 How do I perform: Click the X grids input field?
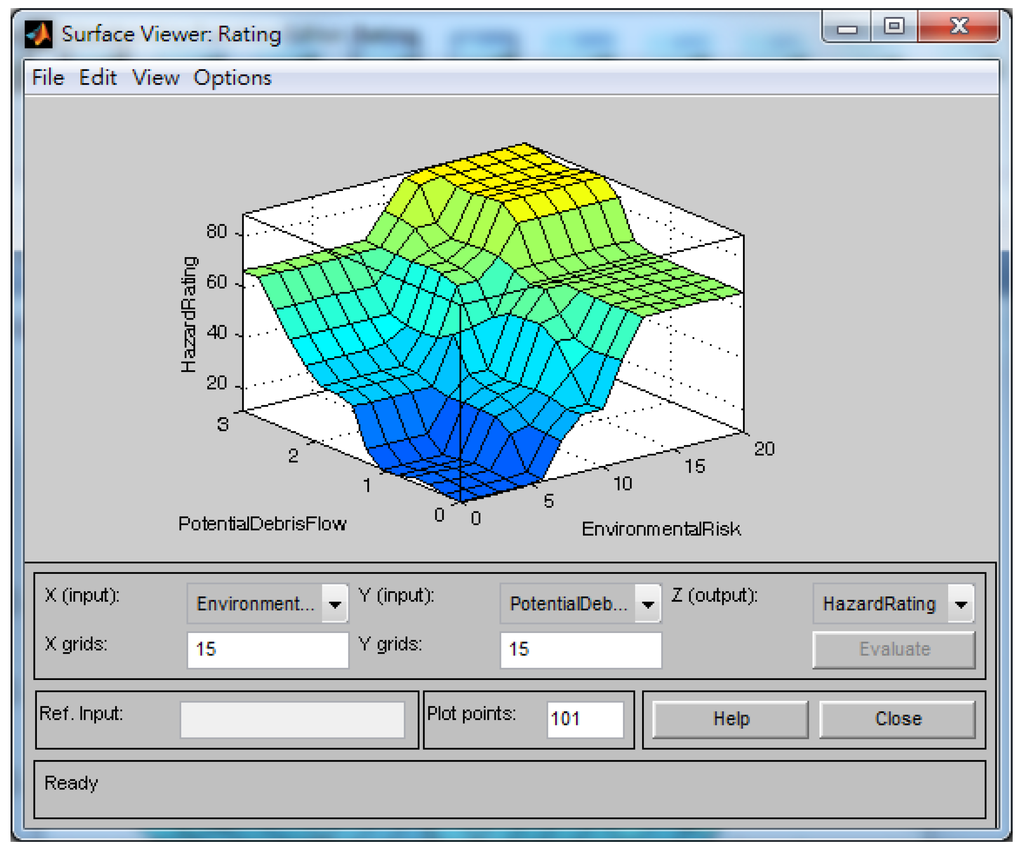[267, 649]
